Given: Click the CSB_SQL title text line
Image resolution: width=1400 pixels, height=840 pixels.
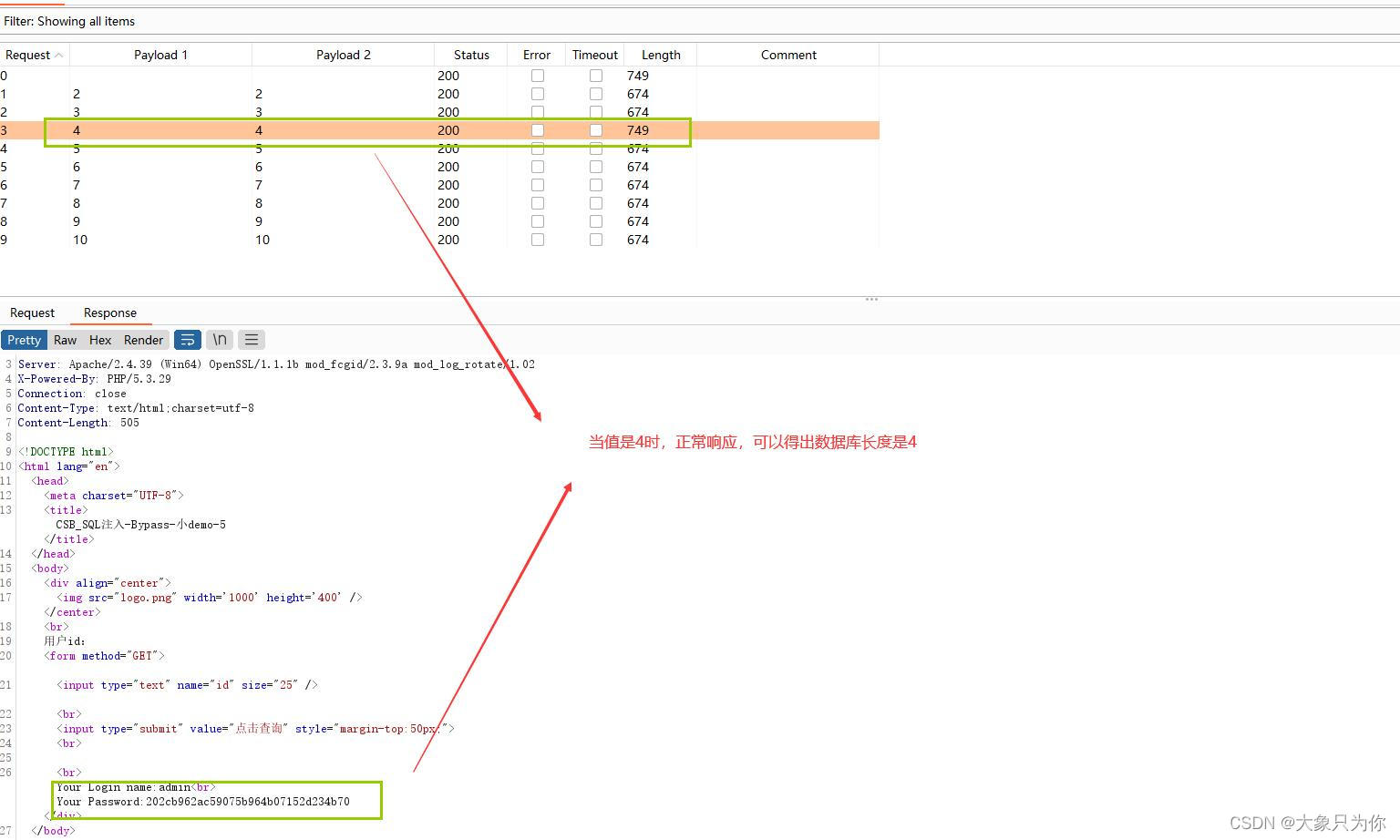Looking at the screenshot, I should pyautogui.click(x=140, y=525).
